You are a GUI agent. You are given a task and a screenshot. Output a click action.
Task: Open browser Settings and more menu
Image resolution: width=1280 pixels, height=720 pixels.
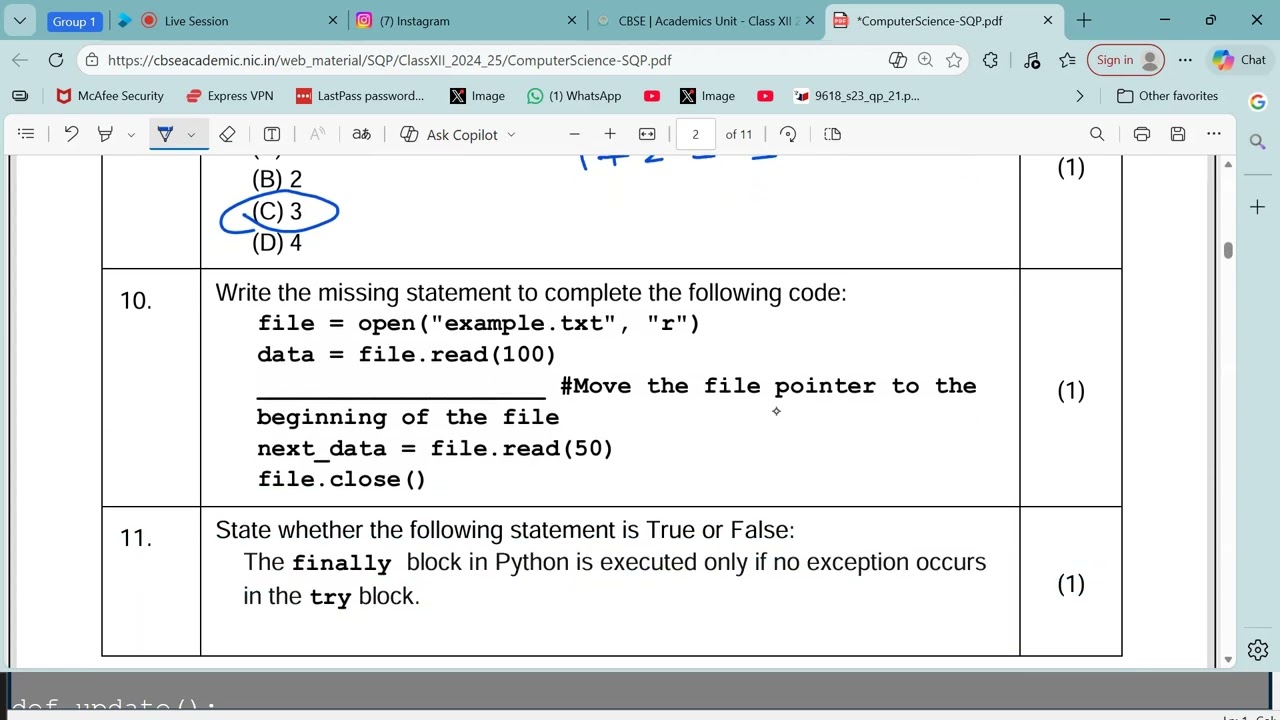point(1185,60)
